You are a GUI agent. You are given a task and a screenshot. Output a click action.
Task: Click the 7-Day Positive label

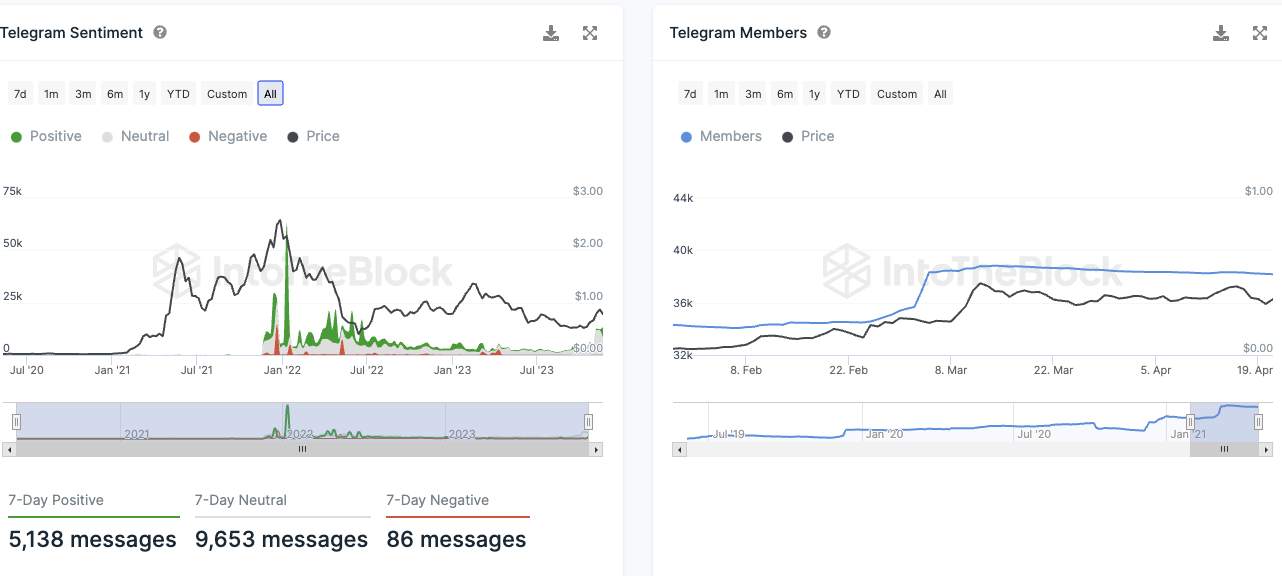click(x=56, y=500)
